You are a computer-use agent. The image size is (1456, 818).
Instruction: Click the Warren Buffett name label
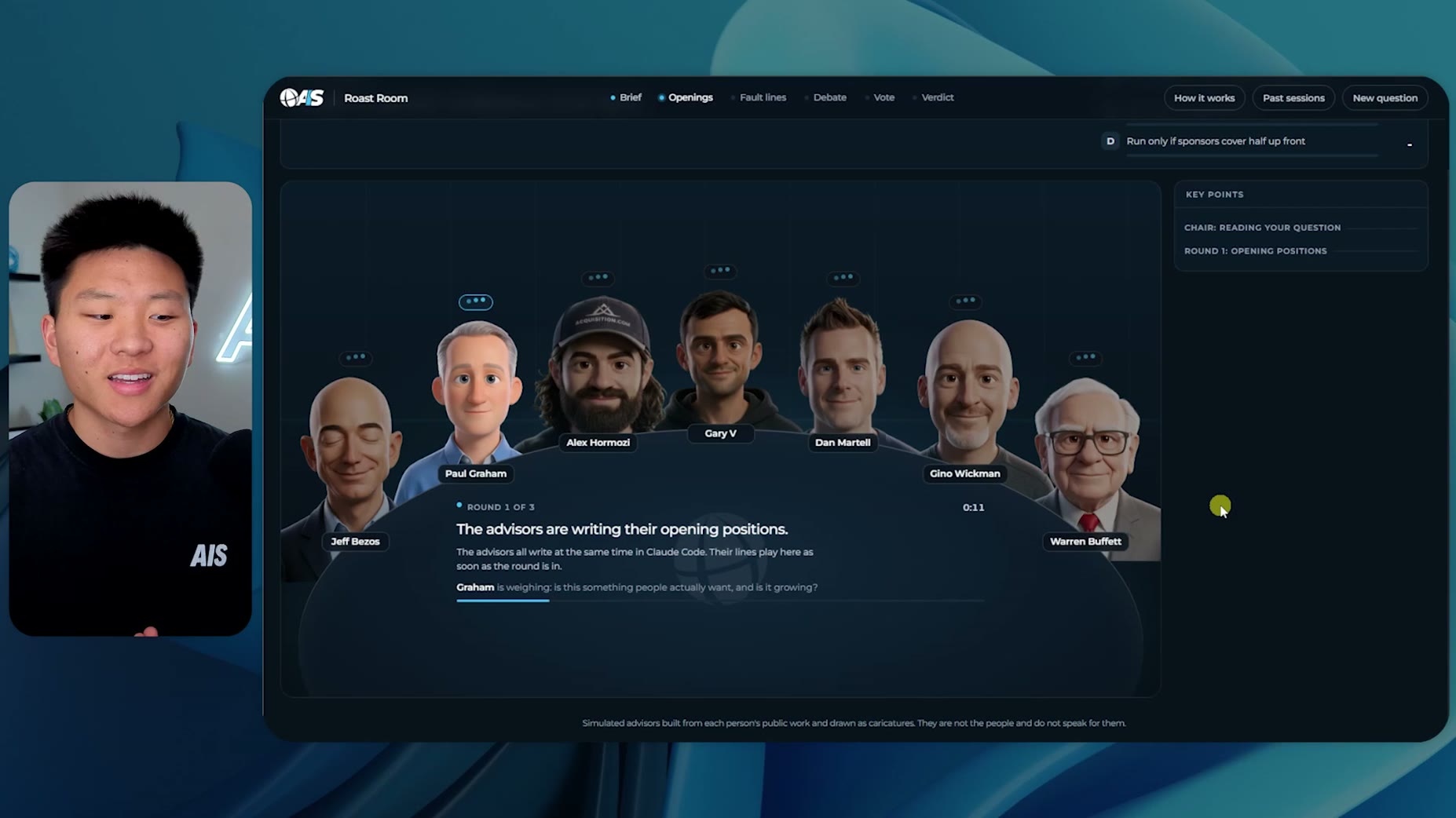(x=1085, y=542)
